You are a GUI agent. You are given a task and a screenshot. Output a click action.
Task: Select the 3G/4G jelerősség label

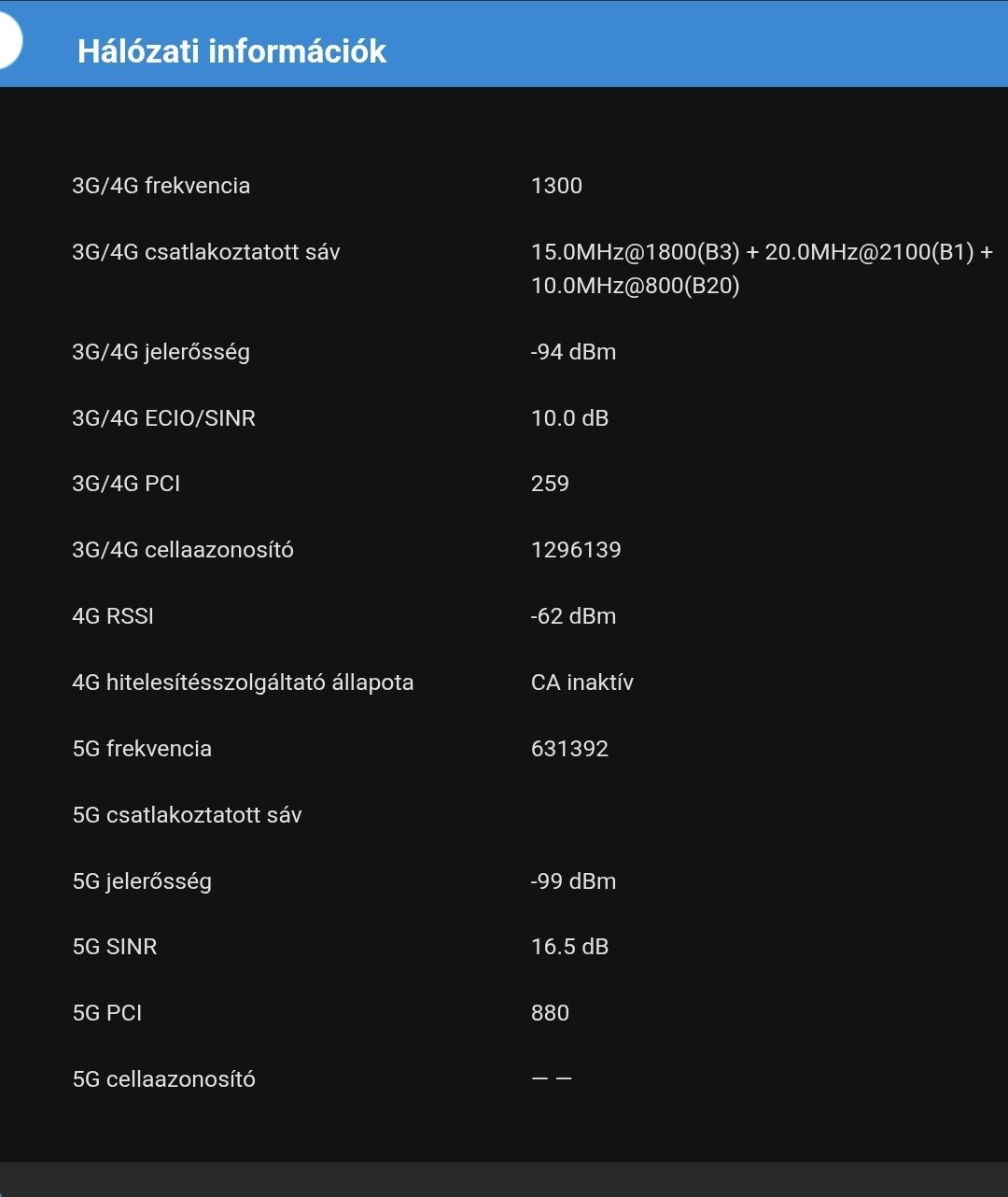(x=161, y=352)
